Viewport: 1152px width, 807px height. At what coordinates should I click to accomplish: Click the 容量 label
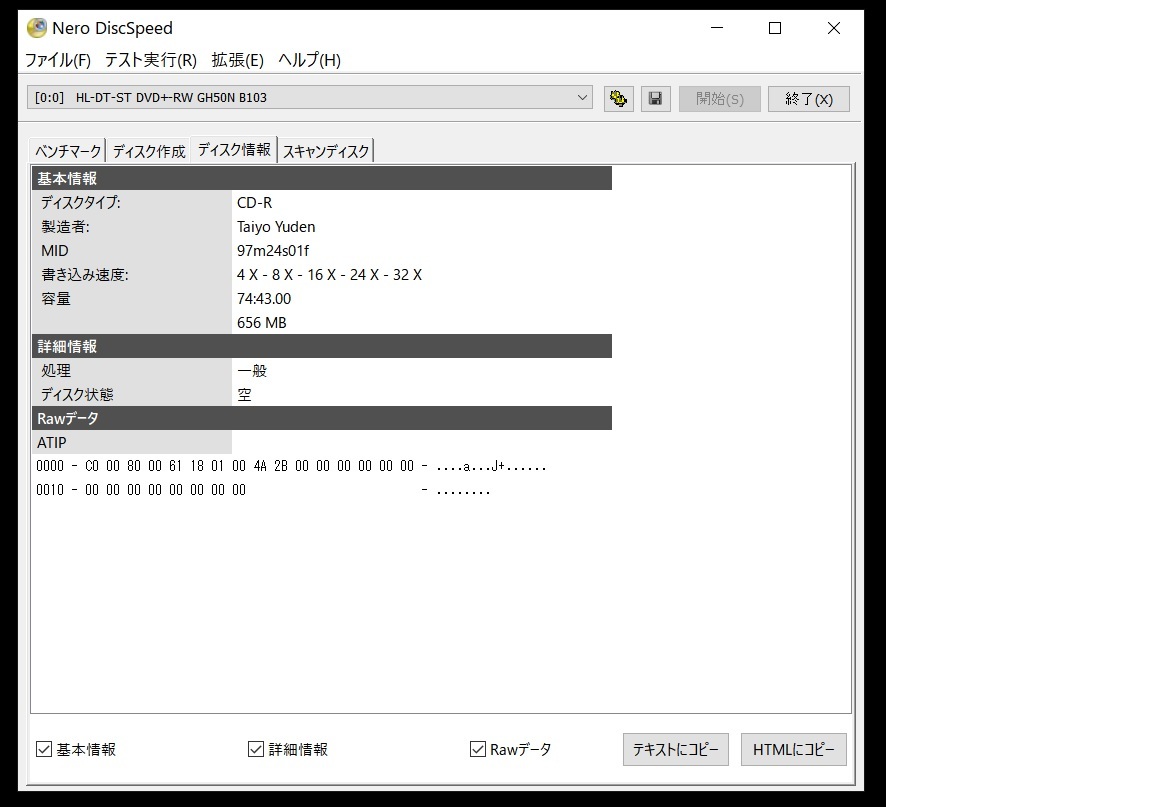pos(56,298)
